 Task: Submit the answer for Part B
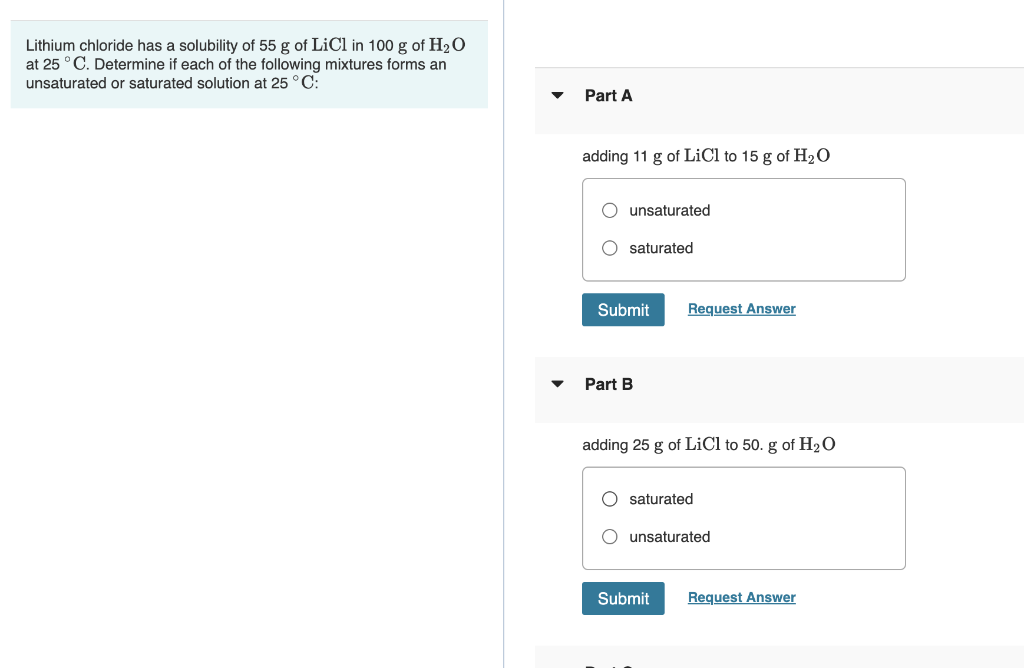tap(622, 598)
